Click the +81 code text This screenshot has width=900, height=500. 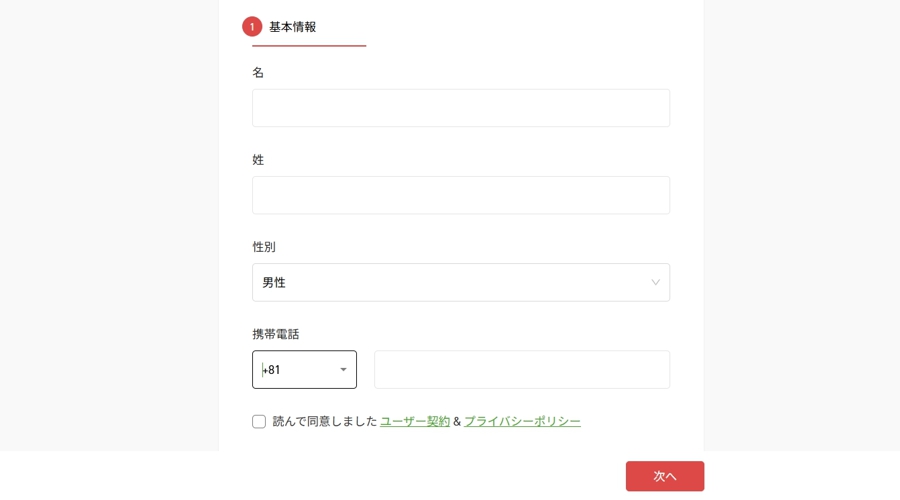(271, 370)
